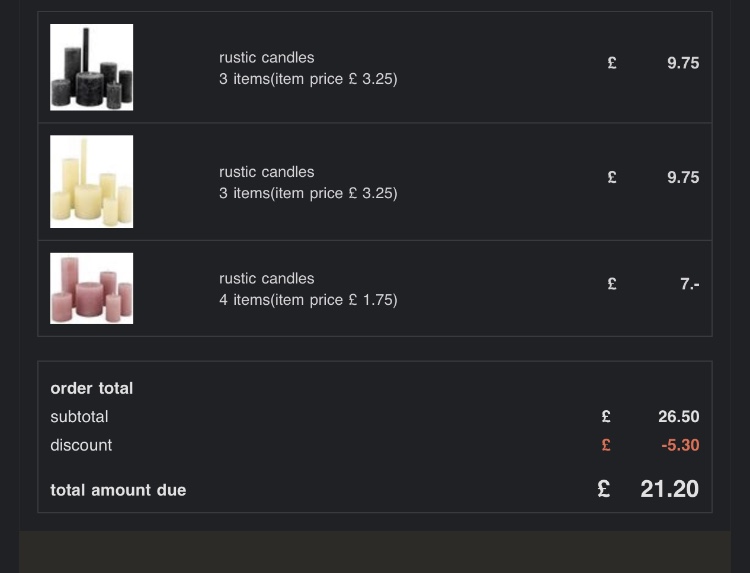Click the pink rustic candles thumbnail
The width and height of the screenshot is (750, 573).
(91, 288)
